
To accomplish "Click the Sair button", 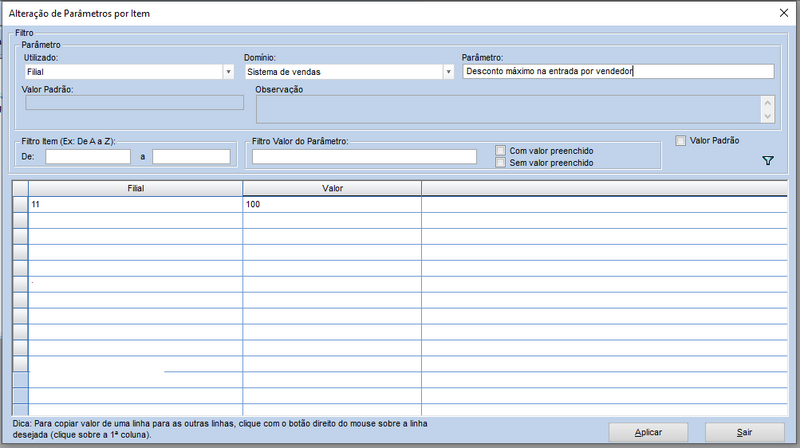I will coord(744,432).
